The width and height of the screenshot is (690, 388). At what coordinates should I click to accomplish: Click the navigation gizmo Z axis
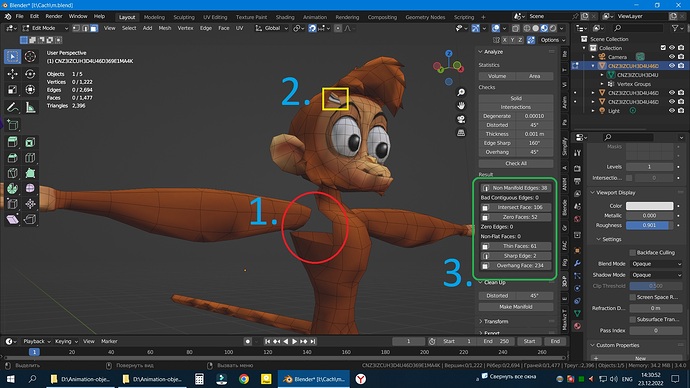448,54
